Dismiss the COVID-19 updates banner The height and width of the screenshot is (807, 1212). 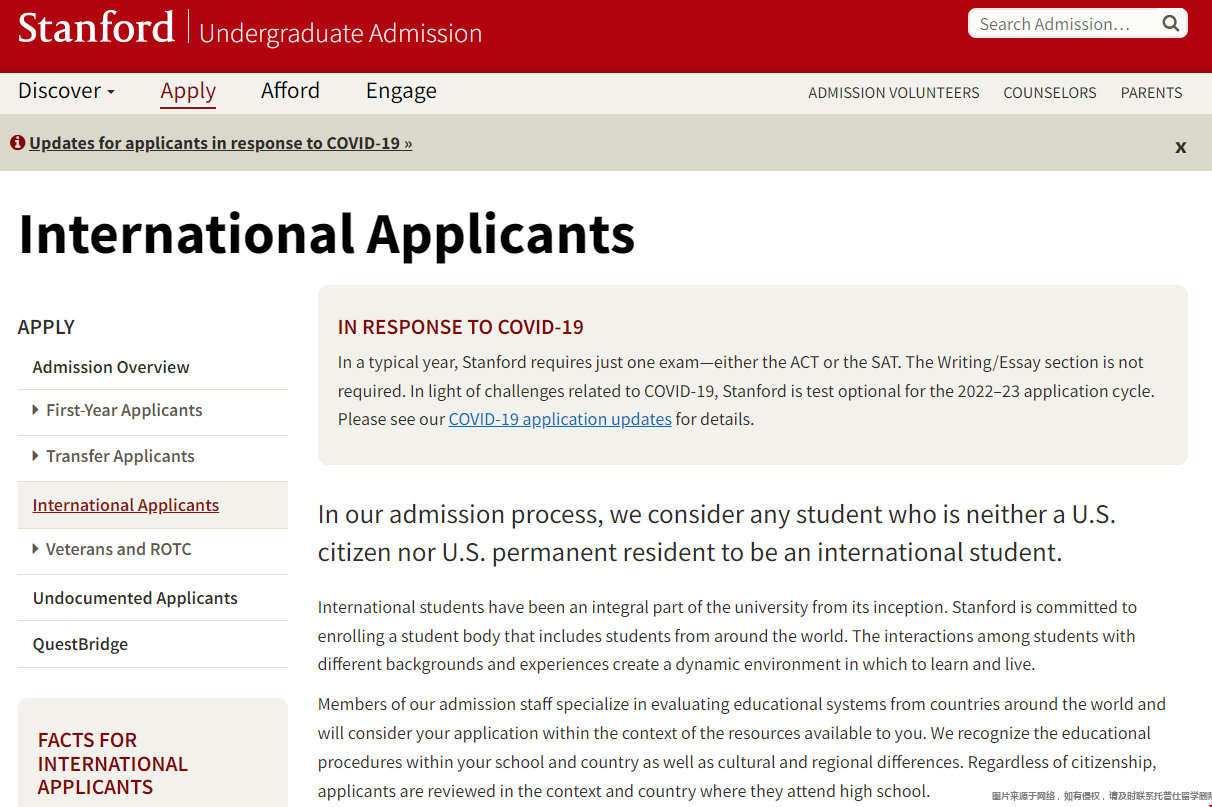point(1180,147)
